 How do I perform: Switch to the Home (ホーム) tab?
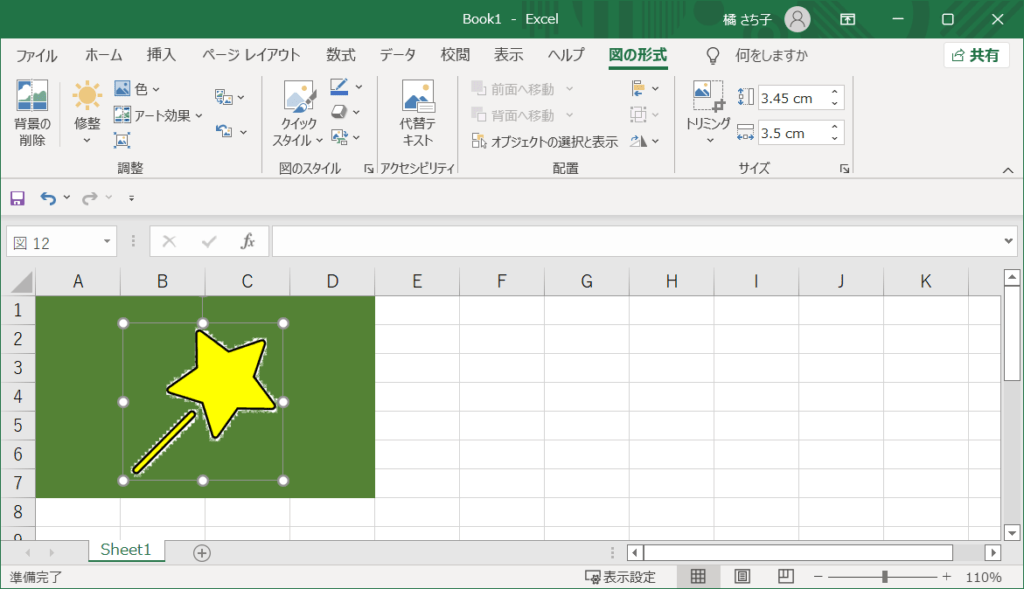(104, 55)
